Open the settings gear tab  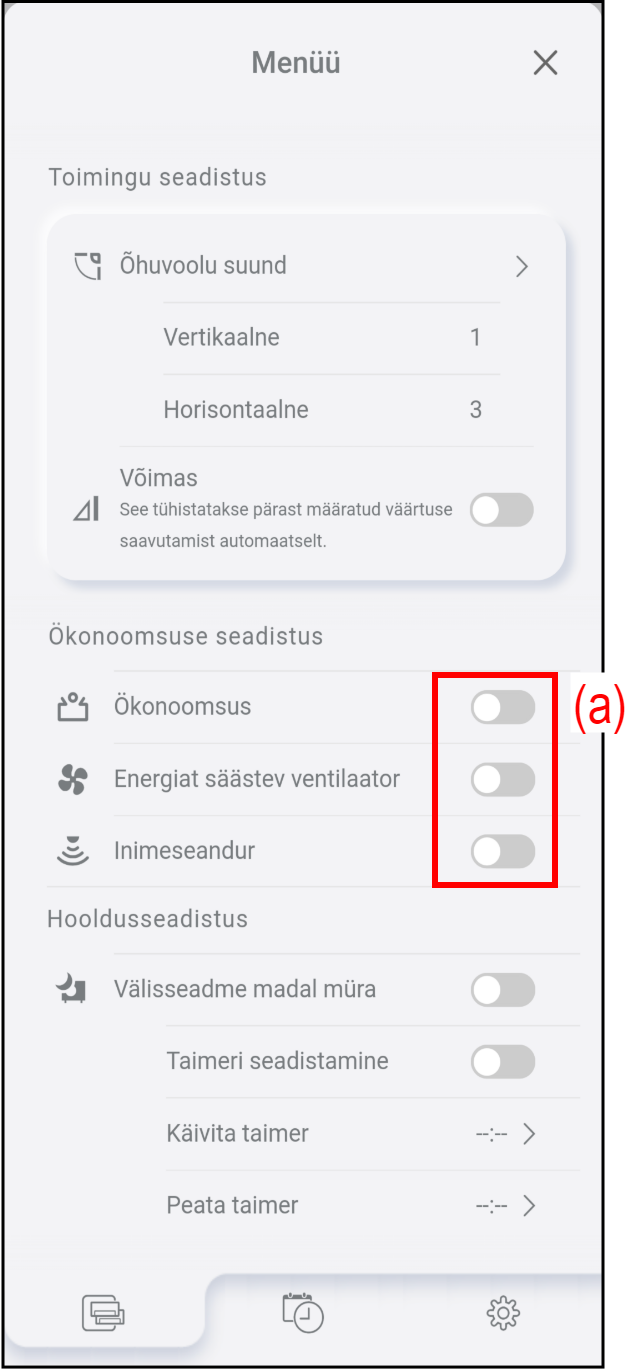[503, 1312]
